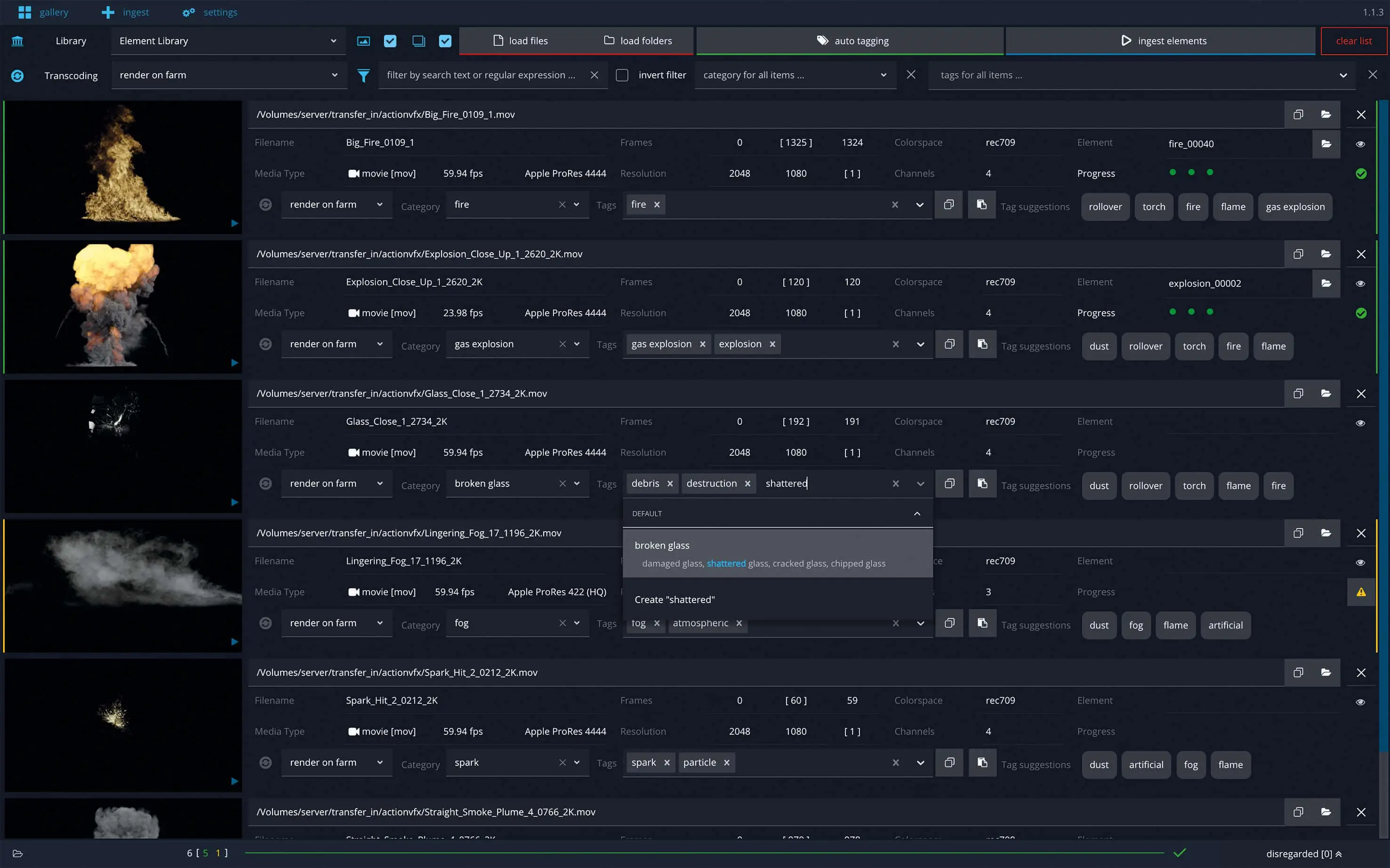Toggle eye icon for Spark_Hit_2_0212_2K
This screenshot has width=1390, height=868.
1360,701
